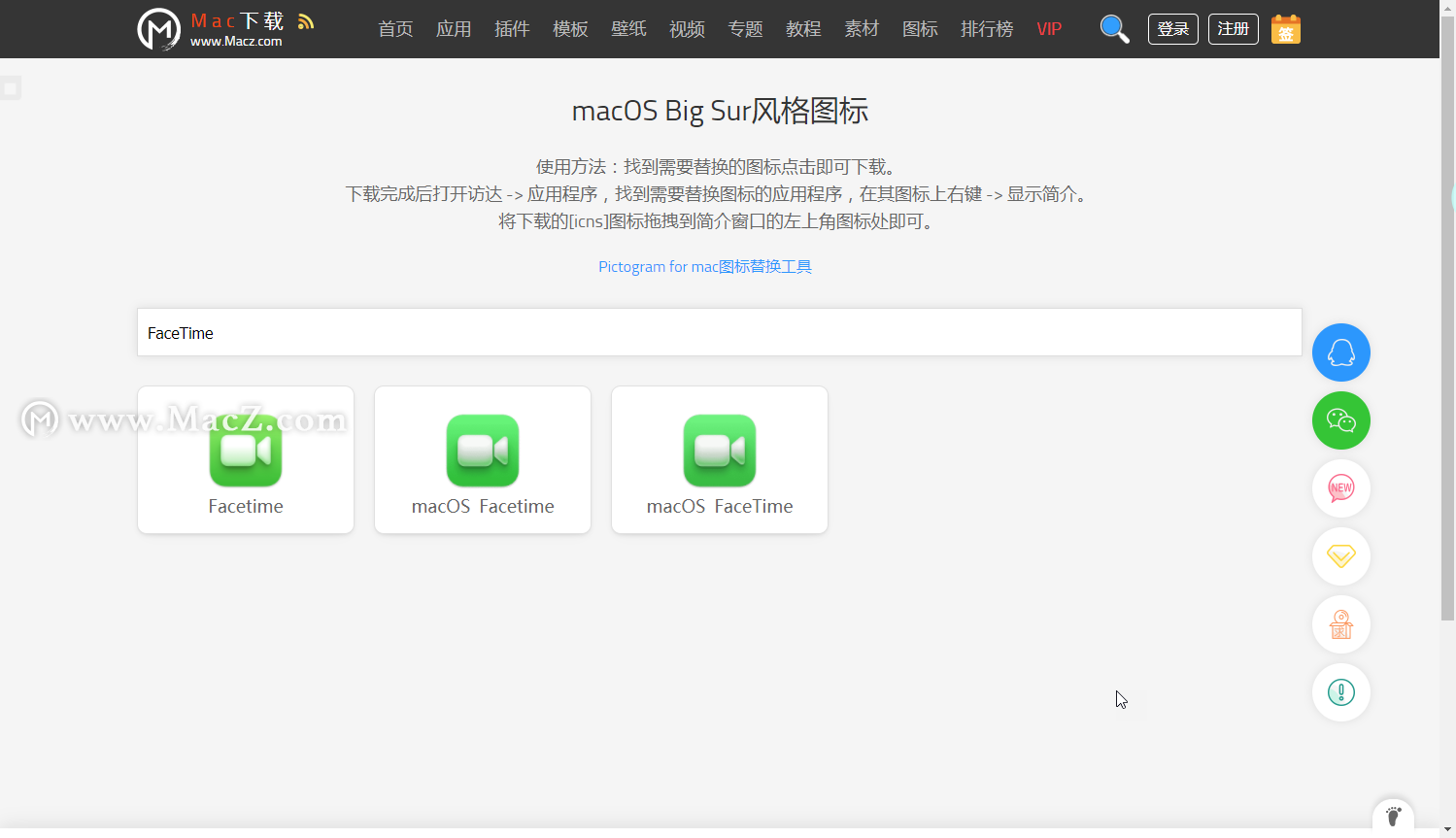
Task: Open the 视频 nav item
Action: [x=687, y=29]
